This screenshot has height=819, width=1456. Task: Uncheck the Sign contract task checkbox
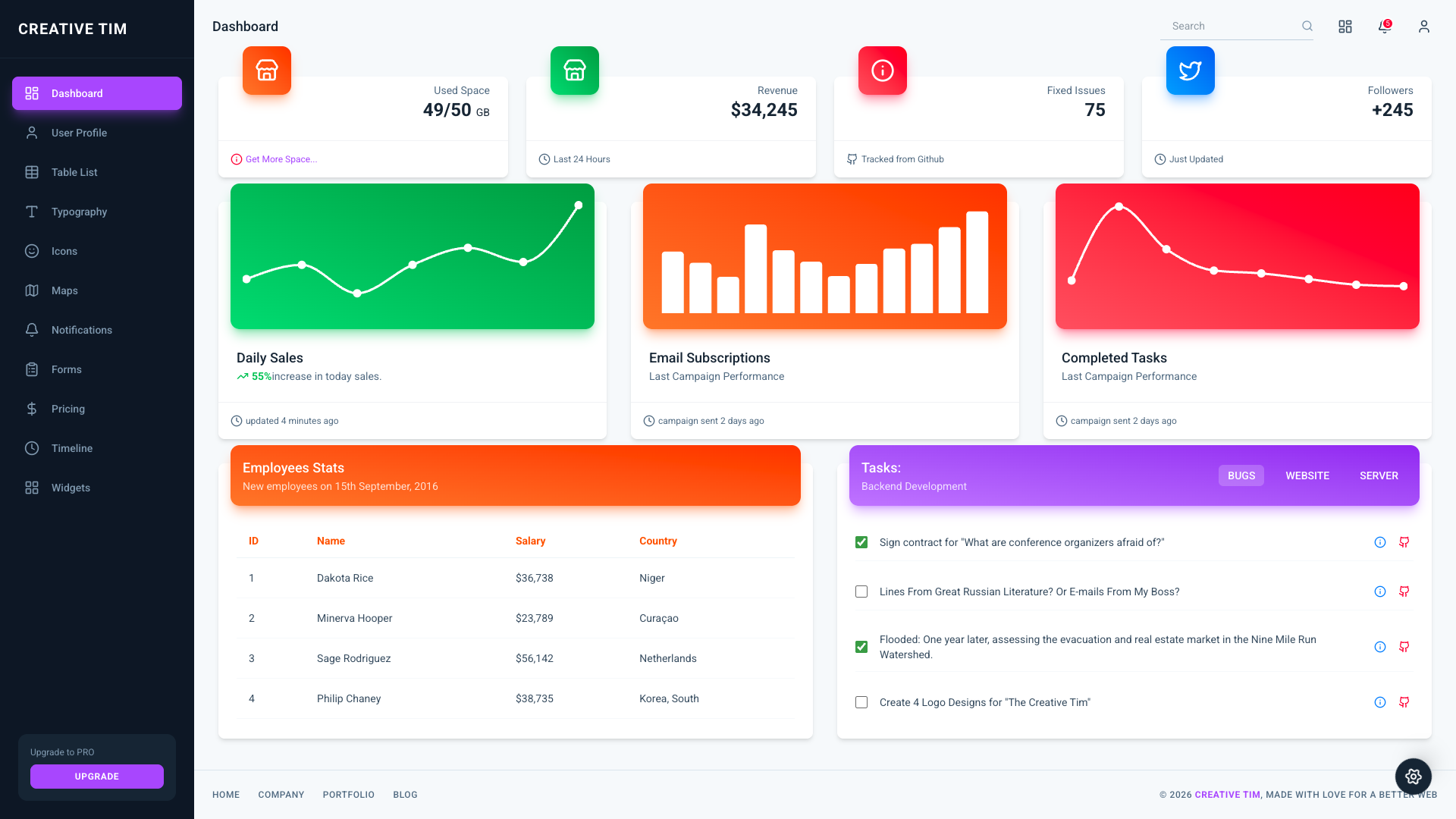click(x=861, y=542)
